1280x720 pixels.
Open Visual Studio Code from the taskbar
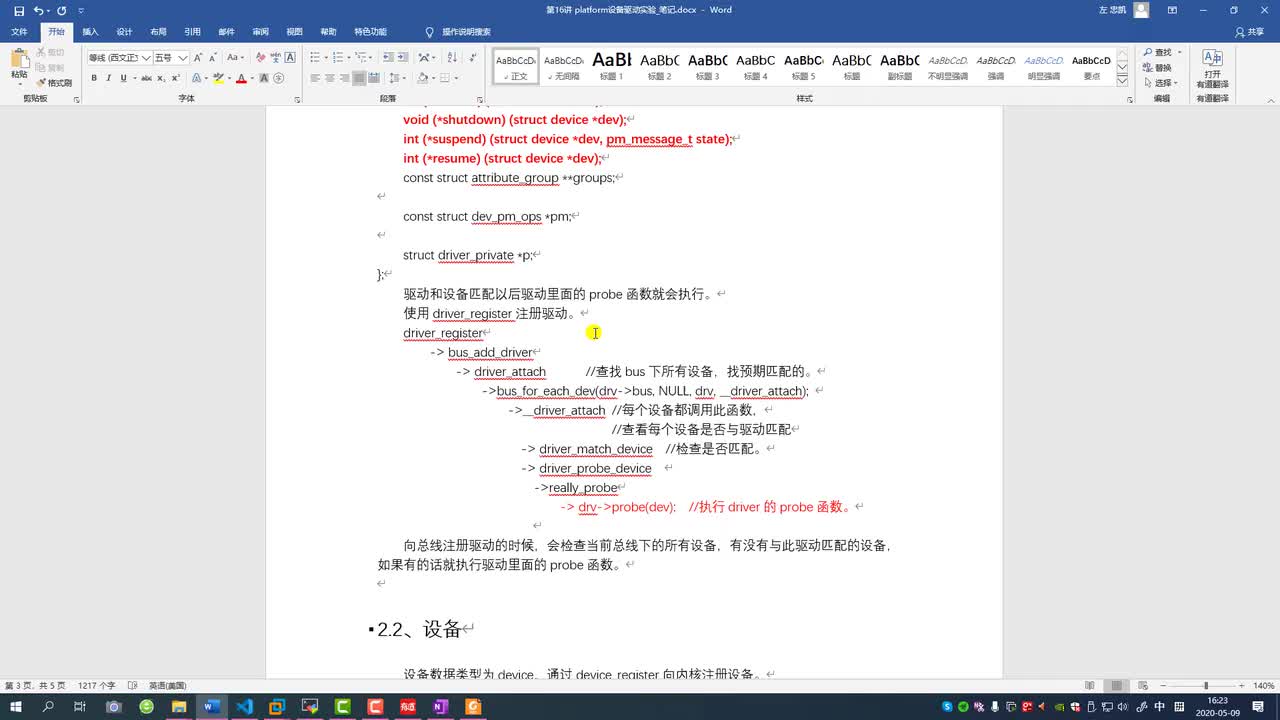[244, 707]
